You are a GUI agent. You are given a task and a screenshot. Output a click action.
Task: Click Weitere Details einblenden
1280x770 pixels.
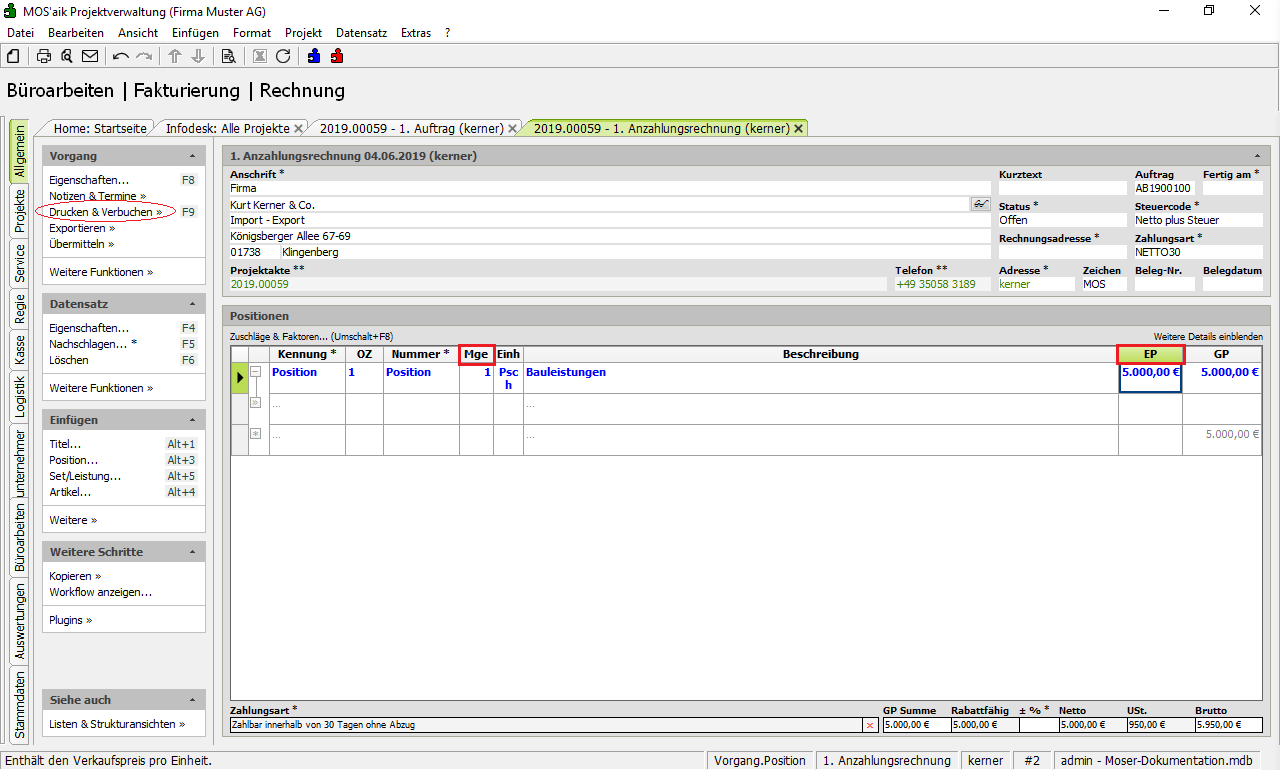click(x=1207, y=337)
